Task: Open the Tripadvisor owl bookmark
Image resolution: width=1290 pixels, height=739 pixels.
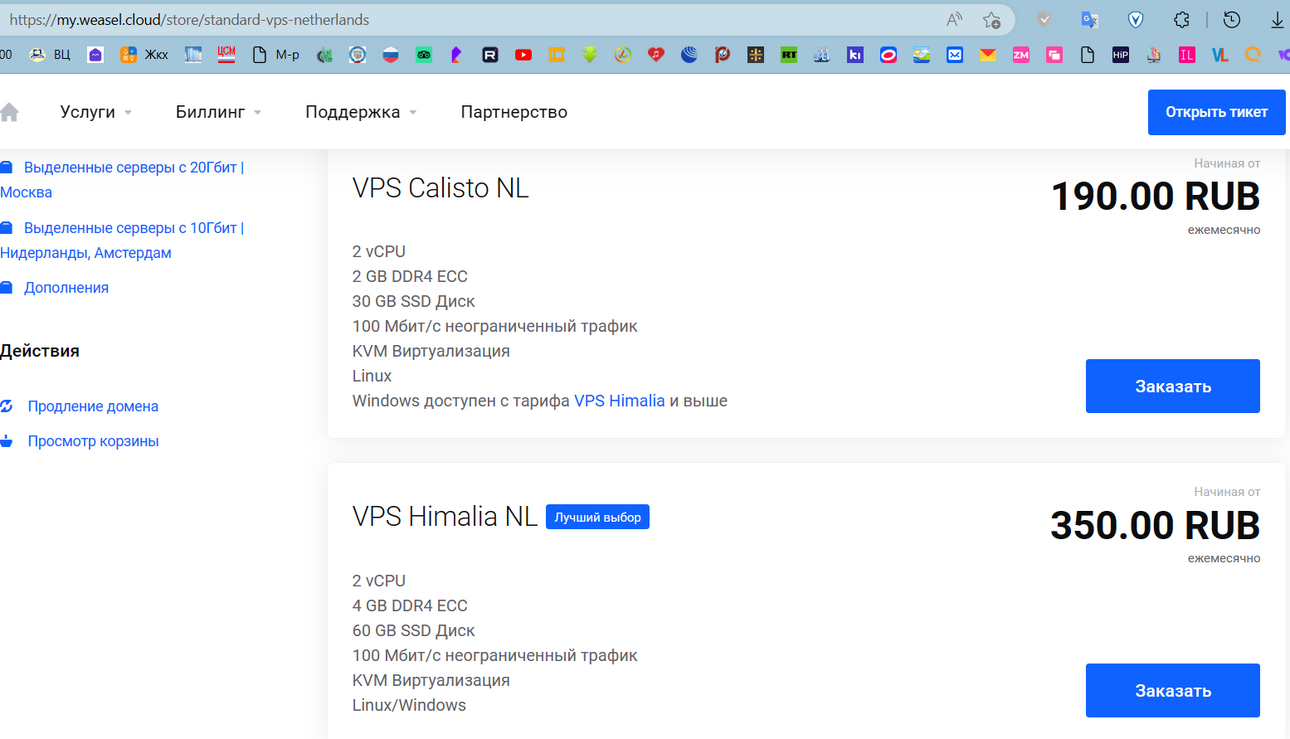Action: point(424,55)
